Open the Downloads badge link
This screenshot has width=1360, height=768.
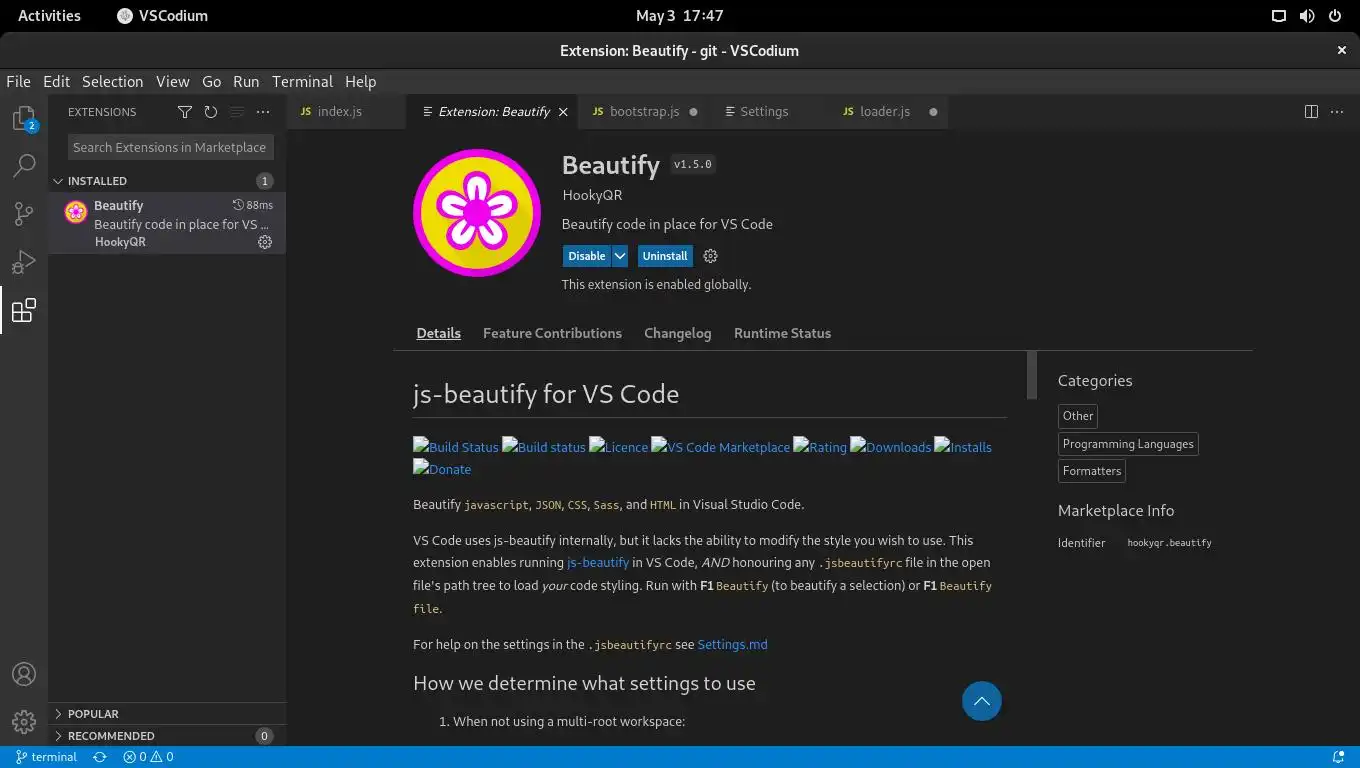[890, 447]
